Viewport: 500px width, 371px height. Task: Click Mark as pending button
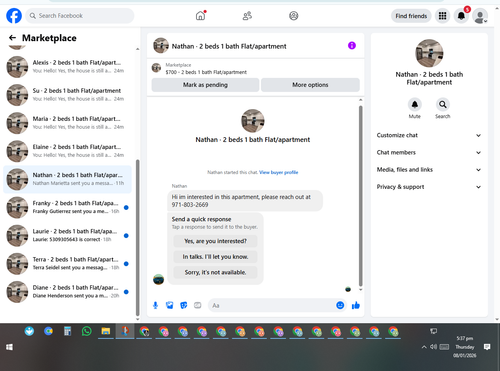click(x=205, y=85)
